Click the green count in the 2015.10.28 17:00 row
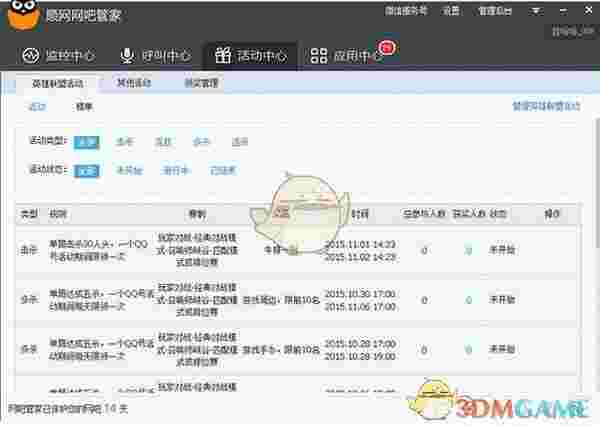600x427 pixels. pos(468,350)
